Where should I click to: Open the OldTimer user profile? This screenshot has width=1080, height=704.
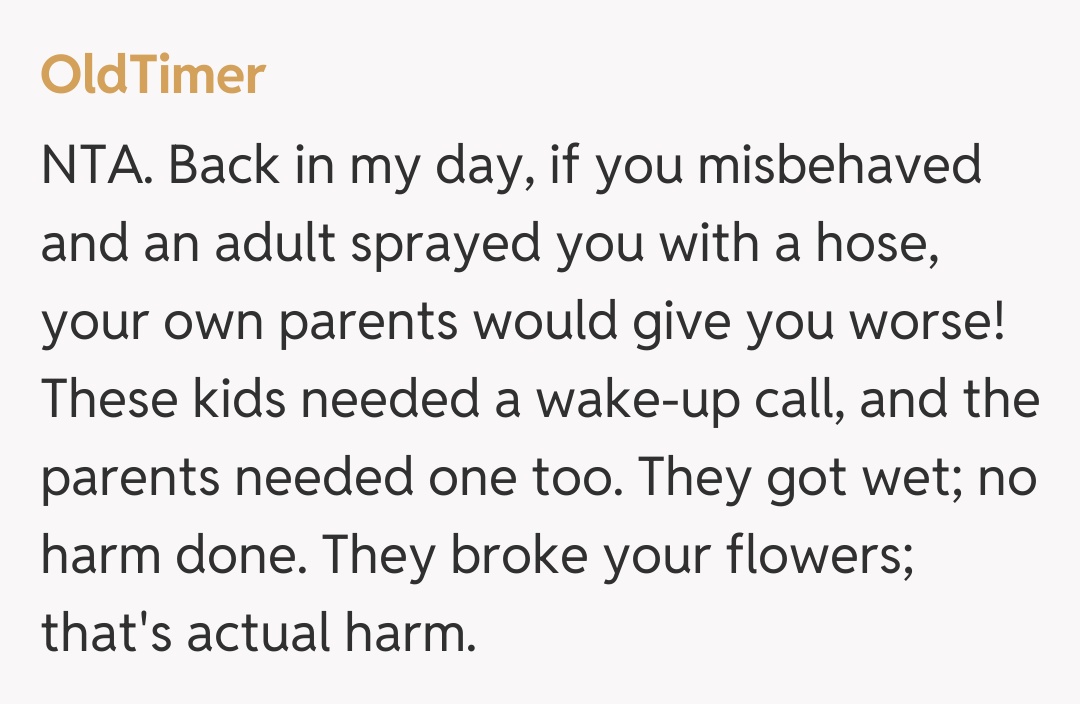click(153, 76)
